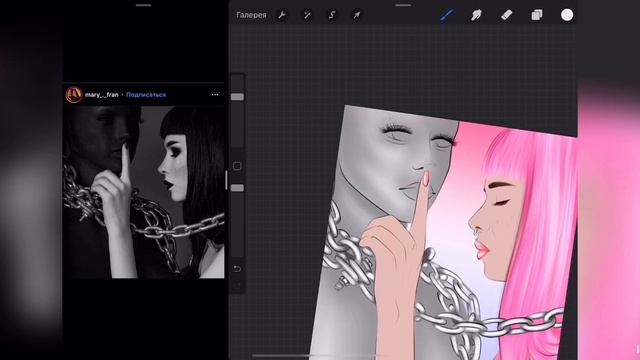Open mary._.fran profile avatar
Screen dimensions: 640x360
click(74, 95)
